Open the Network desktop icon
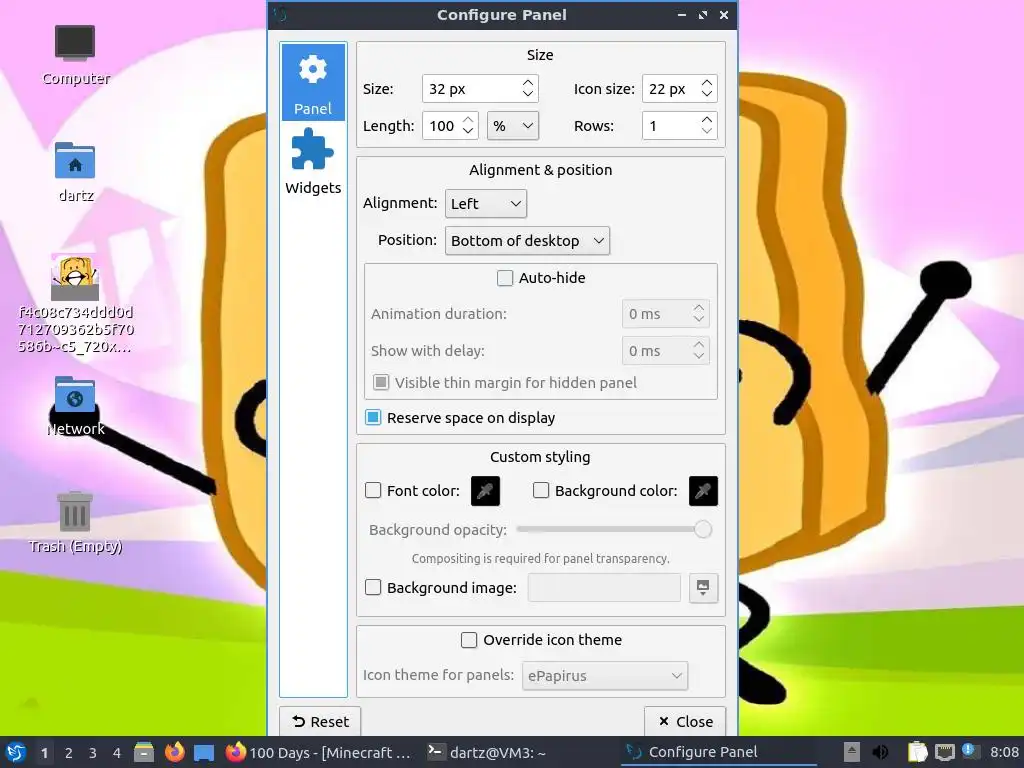 tap(75, 406)
